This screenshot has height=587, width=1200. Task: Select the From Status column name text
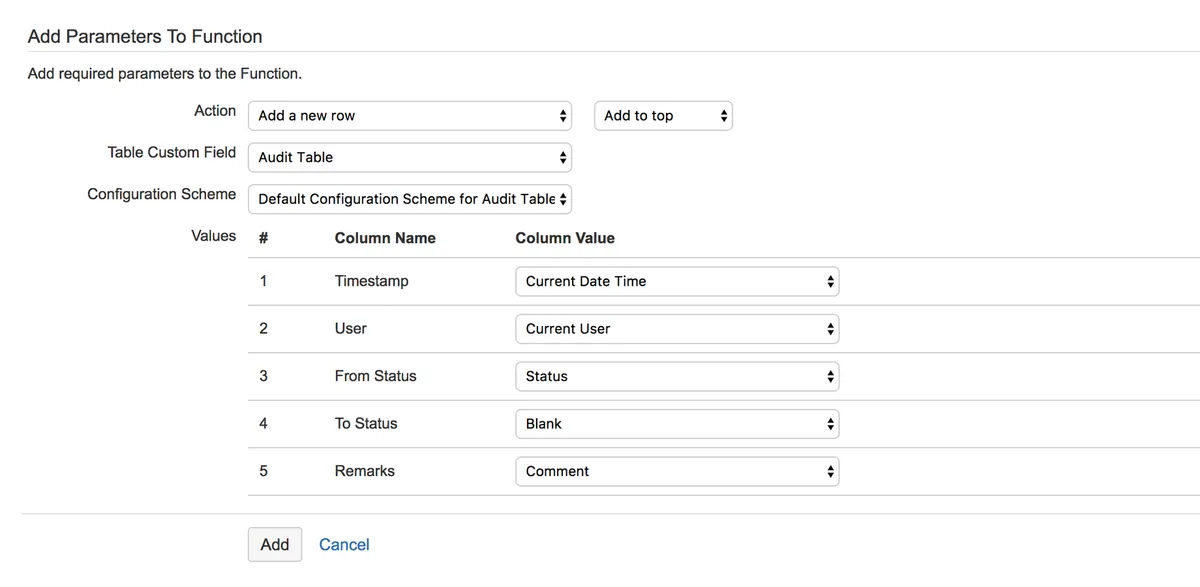[376, 376]
